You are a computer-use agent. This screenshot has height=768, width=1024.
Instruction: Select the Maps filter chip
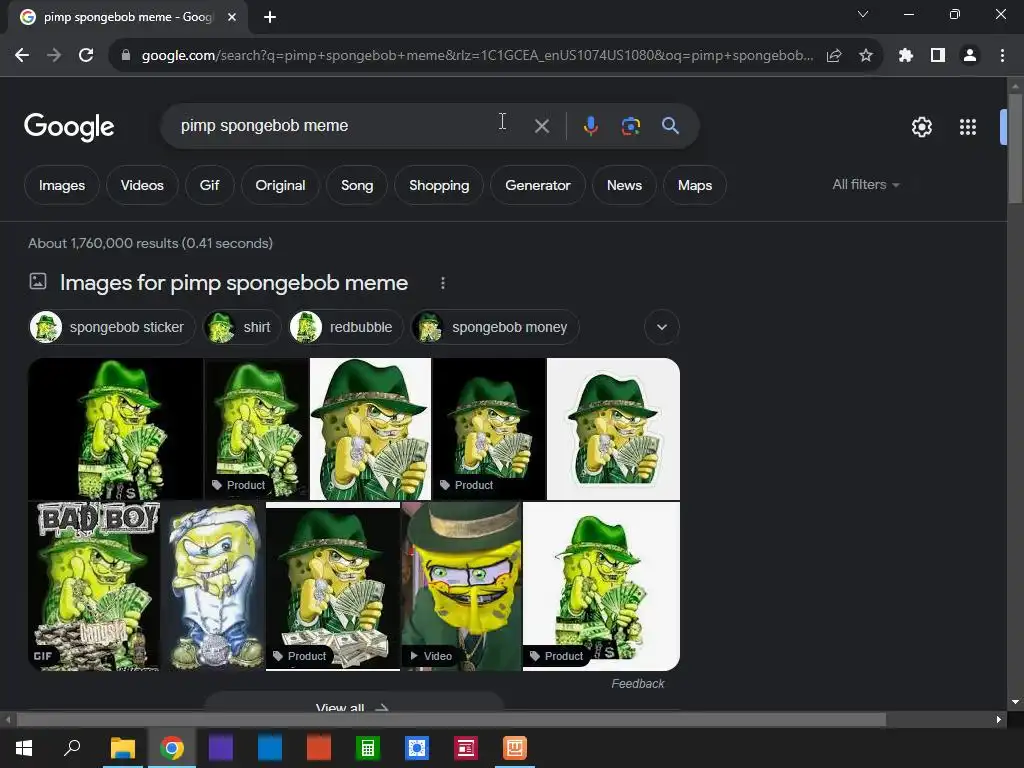point(695,185)
